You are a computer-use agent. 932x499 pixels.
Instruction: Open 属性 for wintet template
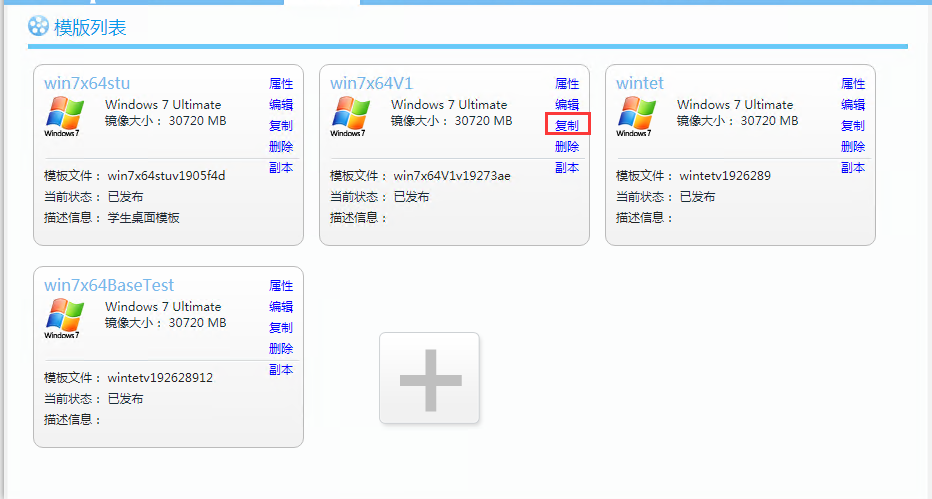[853, 84]
